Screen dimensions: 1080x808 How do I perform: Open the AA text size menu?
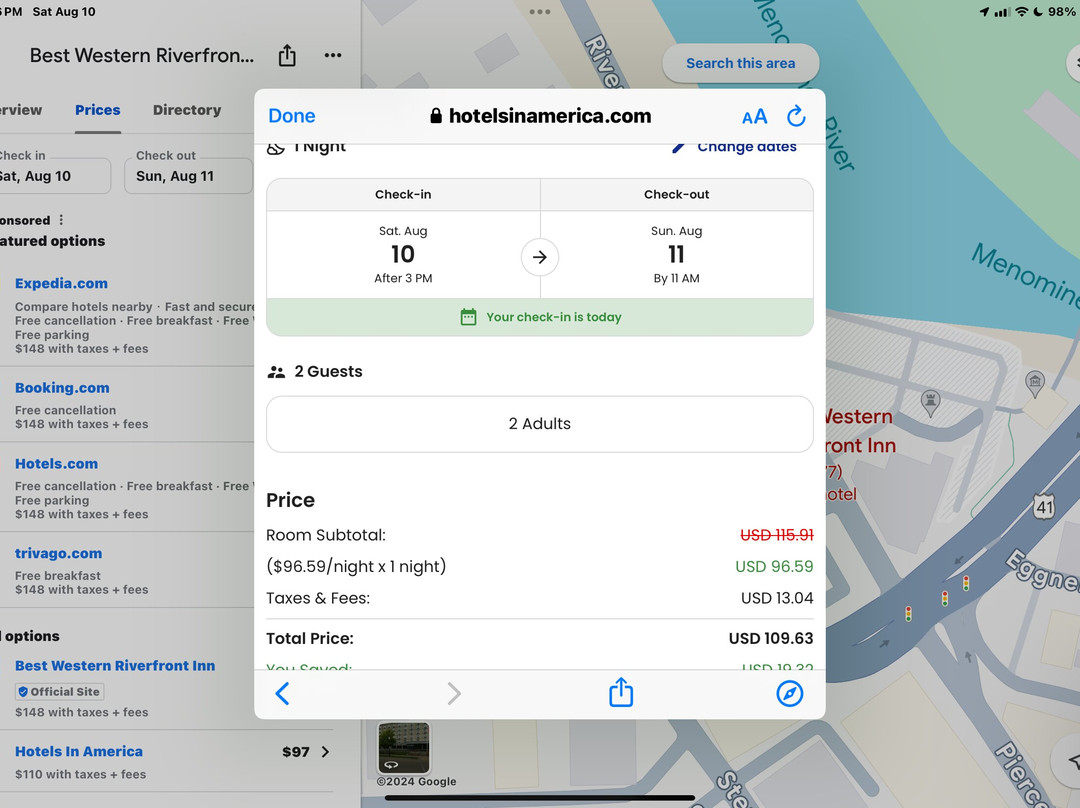754,116
